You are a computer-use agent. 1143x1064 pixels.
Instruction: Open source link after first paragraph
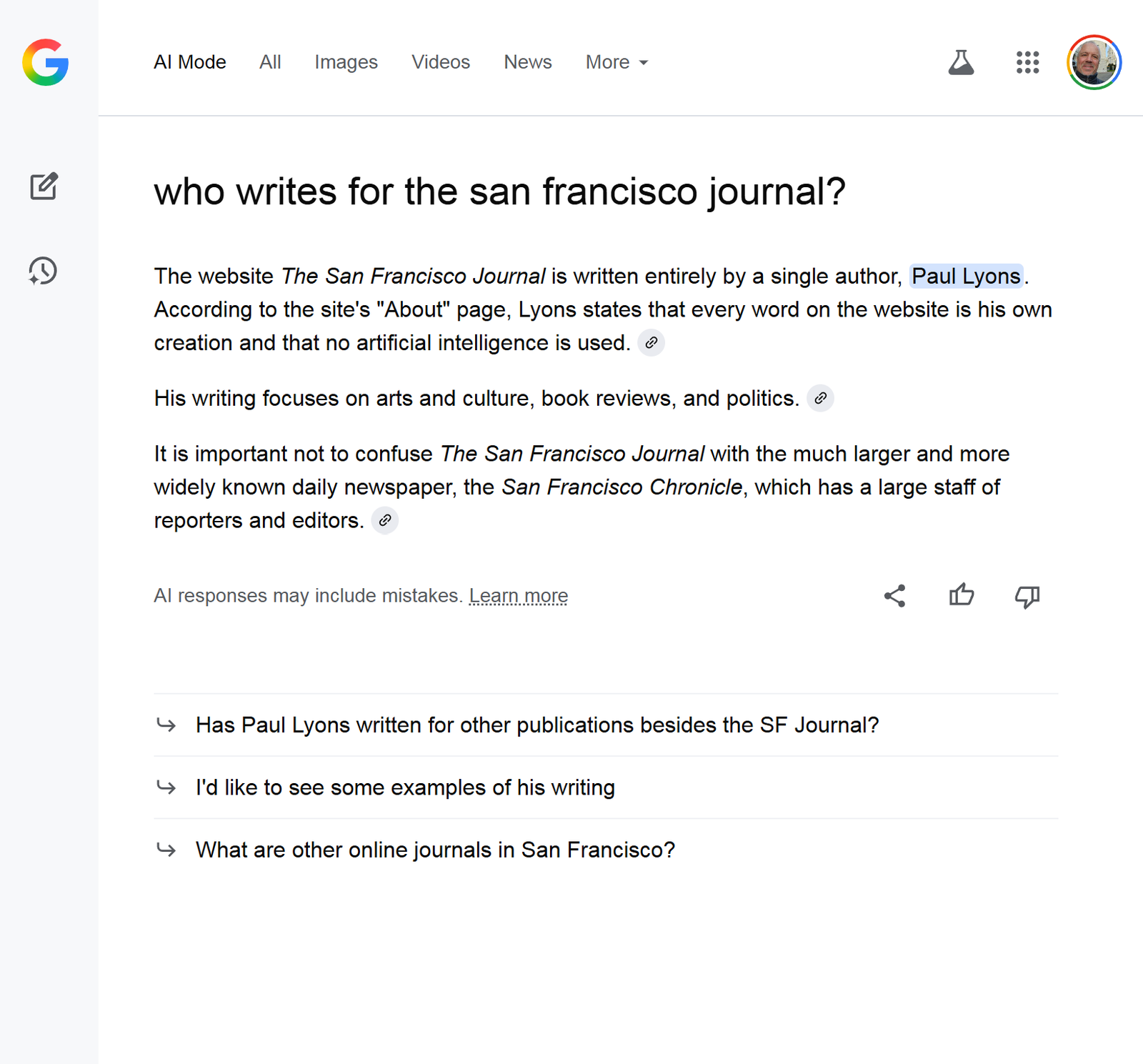click(651, 343)
